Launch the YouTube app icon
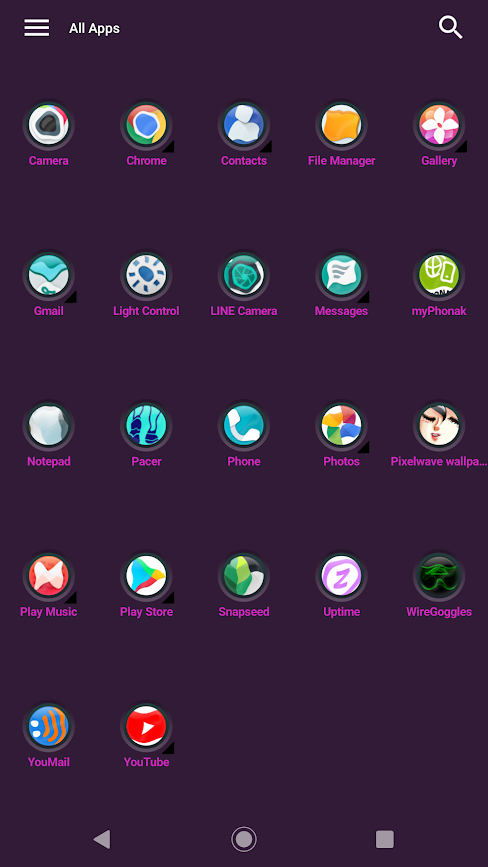The width and height of the screenshot is (488, 867). (x=146, y=727)
